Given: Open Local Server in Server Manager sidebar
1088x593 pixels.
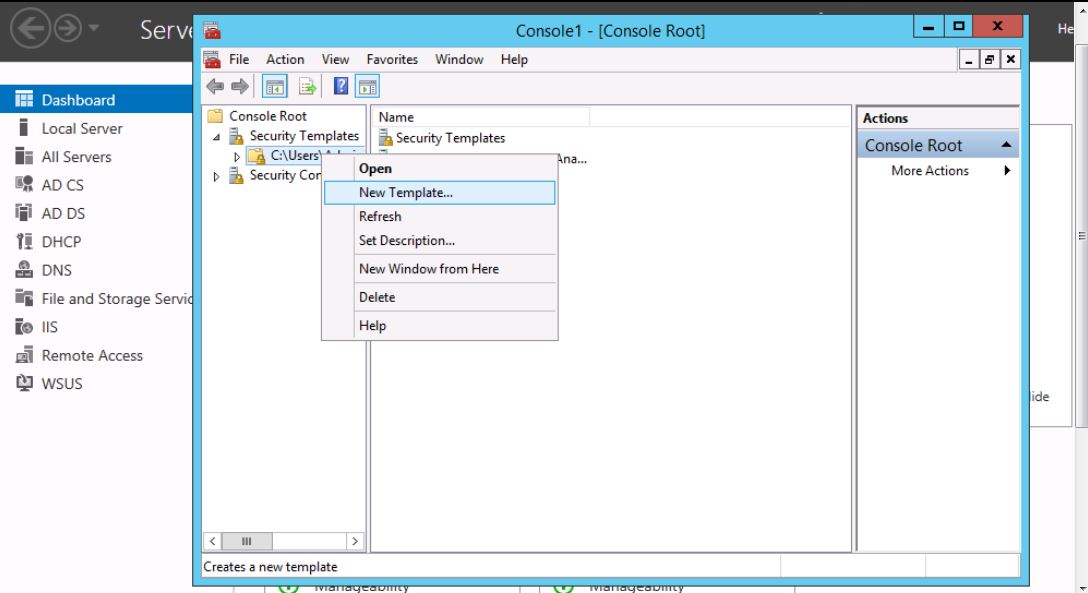Looking at the screenshot, I should coord(82,129).
